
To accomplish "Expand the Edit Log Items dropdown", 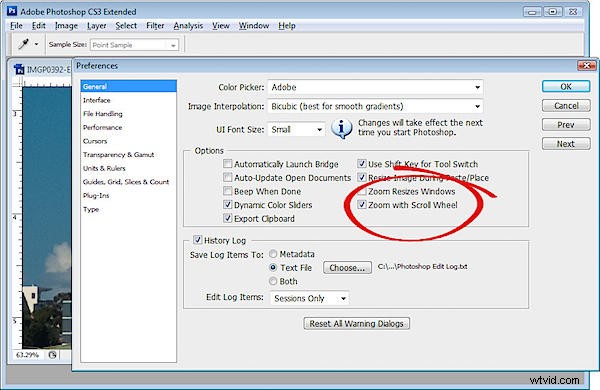I will (310, 298).
